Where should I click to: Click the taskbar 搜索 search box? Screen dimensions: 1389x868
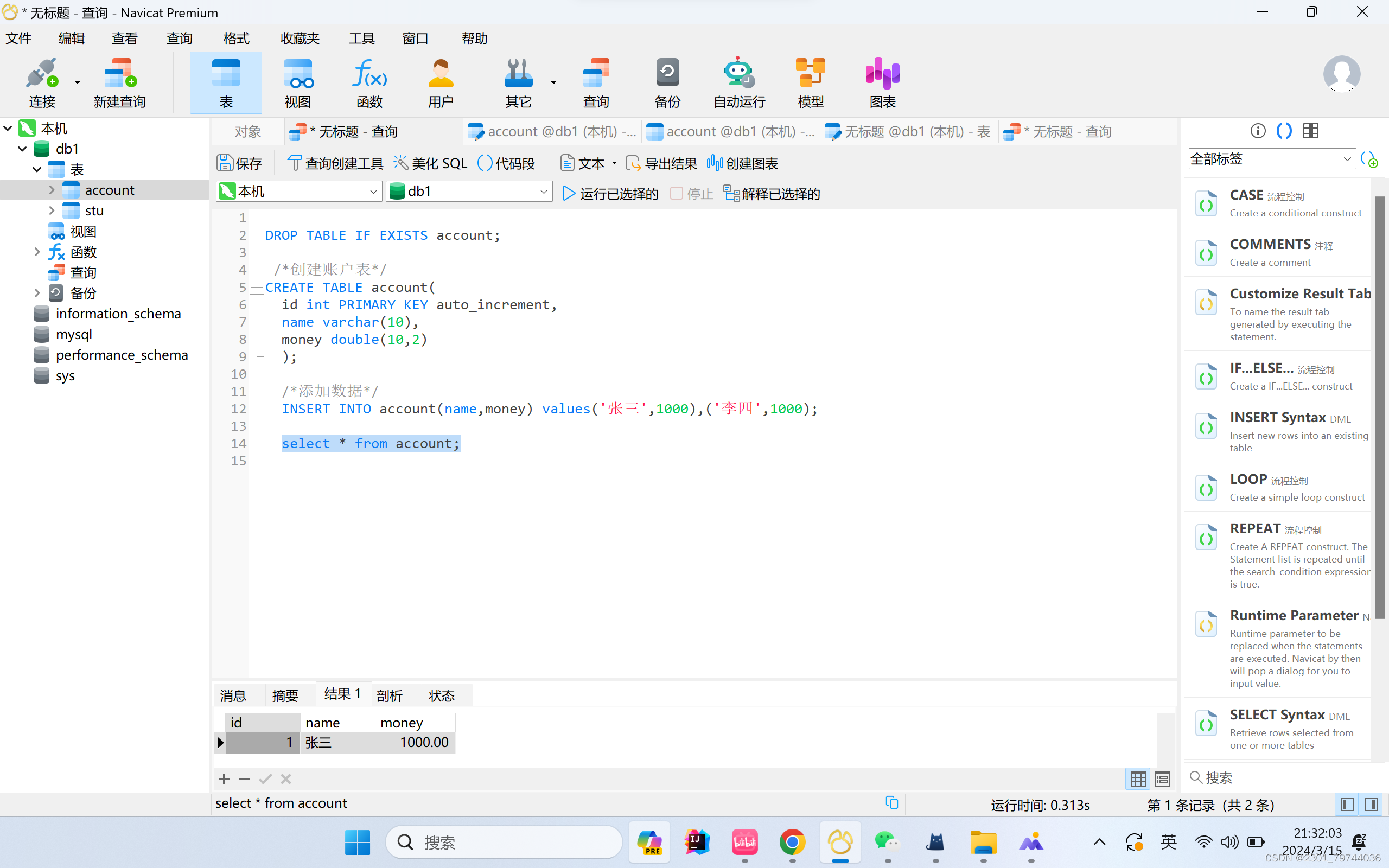[504, 842]
